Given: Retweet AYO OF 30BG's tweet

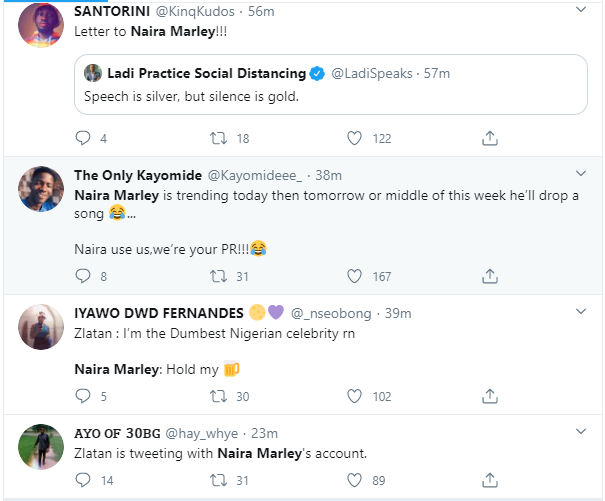Looking at the screenshot, I should (218, 481).
